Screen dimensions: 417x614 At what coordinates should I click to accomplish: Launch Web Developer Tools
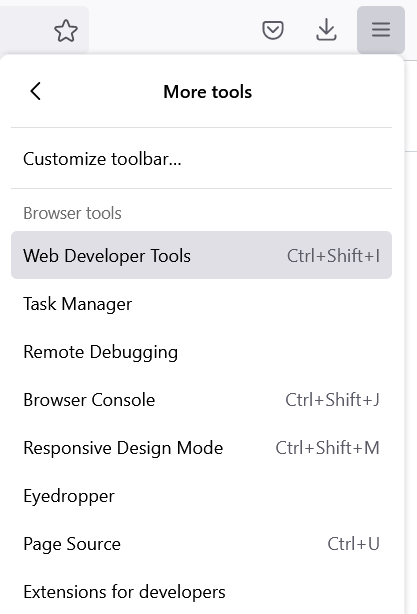click(x=201, y=255)
